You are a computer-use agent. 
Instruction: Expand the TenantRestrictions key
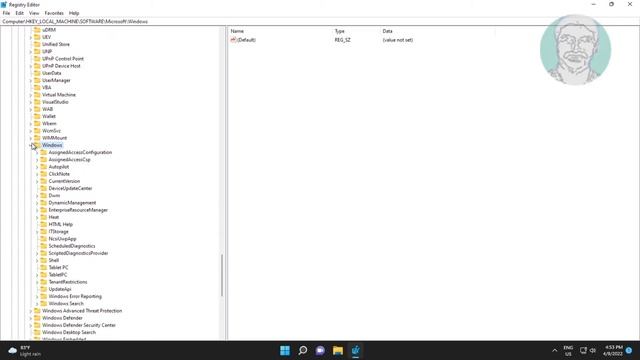tap(37, 282)
